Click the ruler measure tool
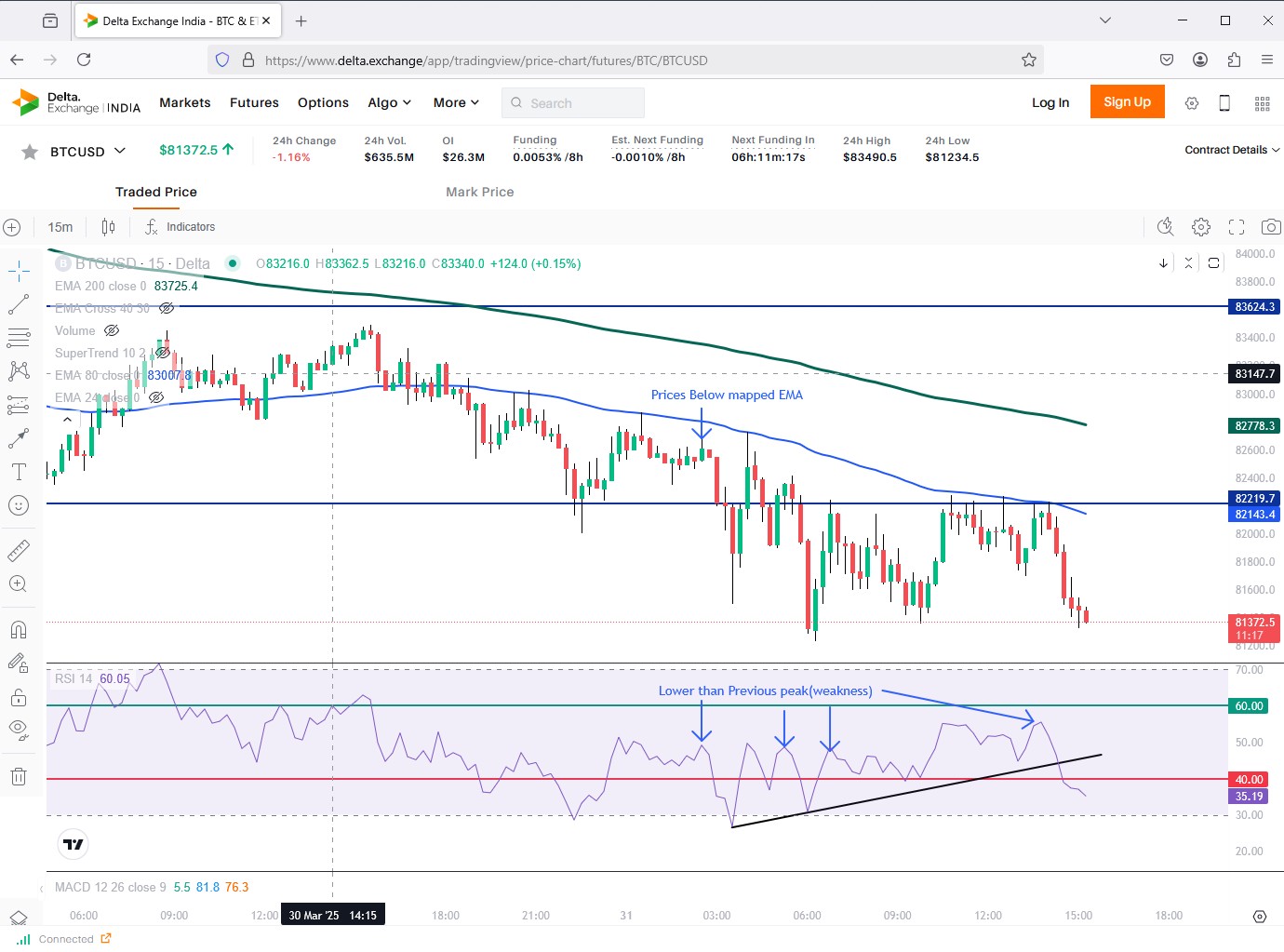The height and width of the screenshot is (952, 1284). 19,551
